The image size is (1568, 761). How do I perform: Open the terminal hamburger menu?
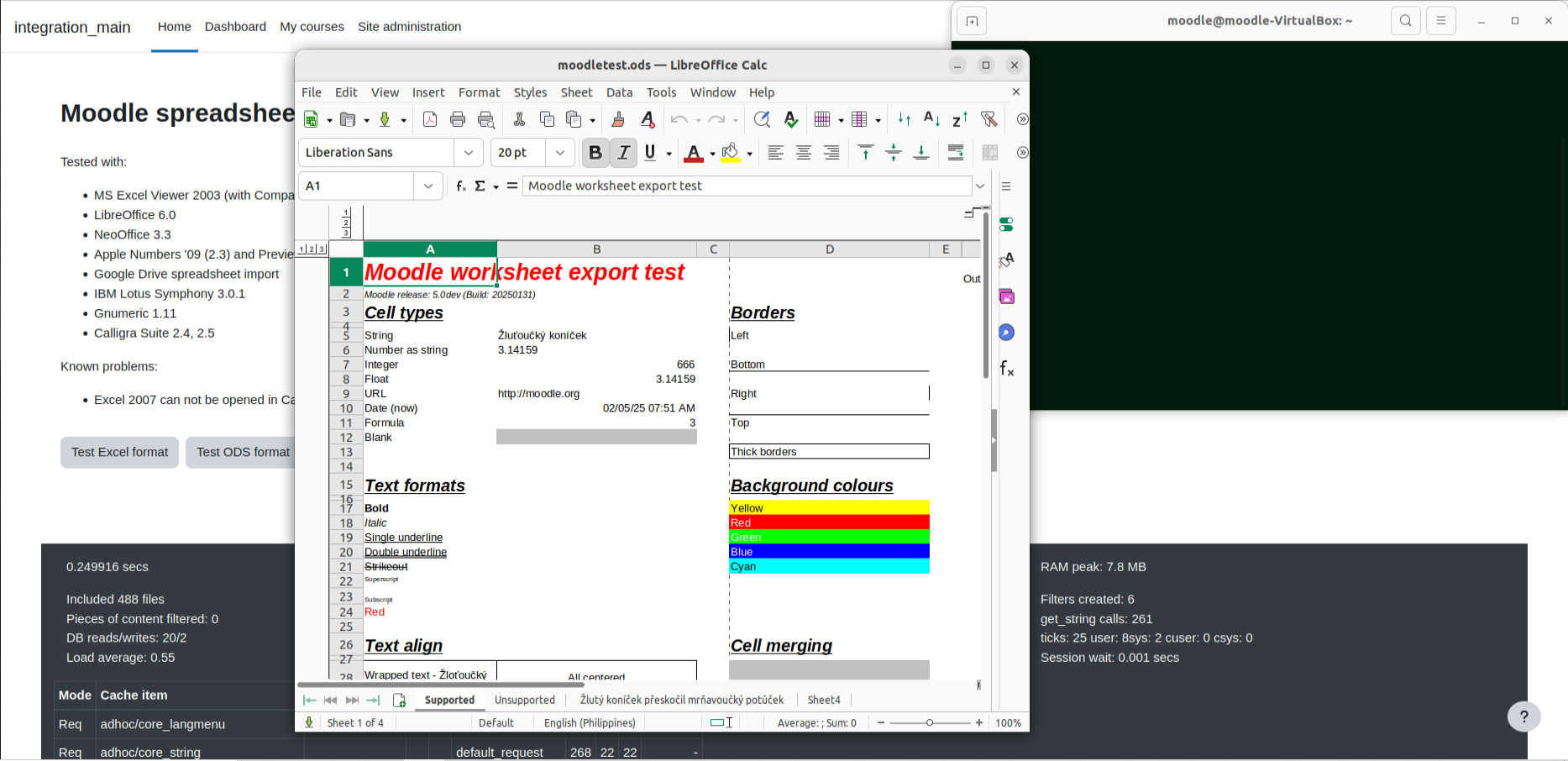tap(1441, 21)
